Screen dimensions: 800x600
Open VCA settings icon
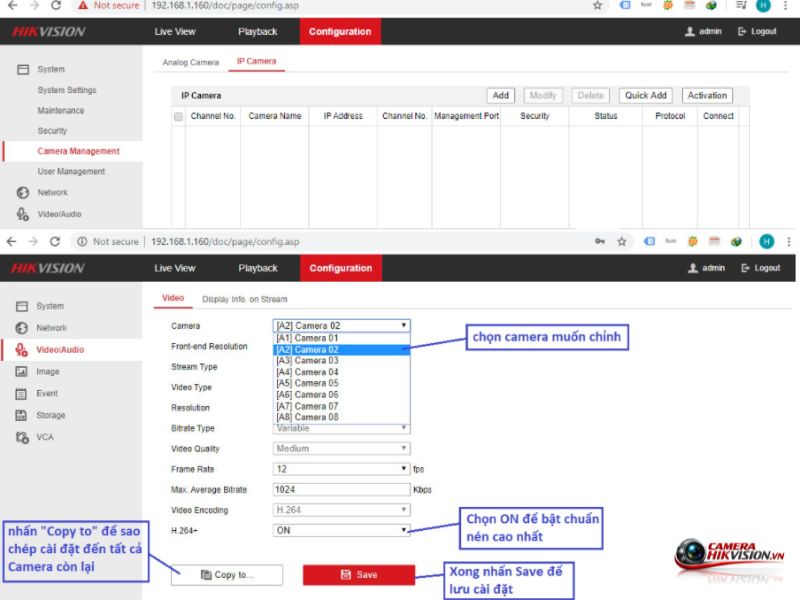[22, 437]
